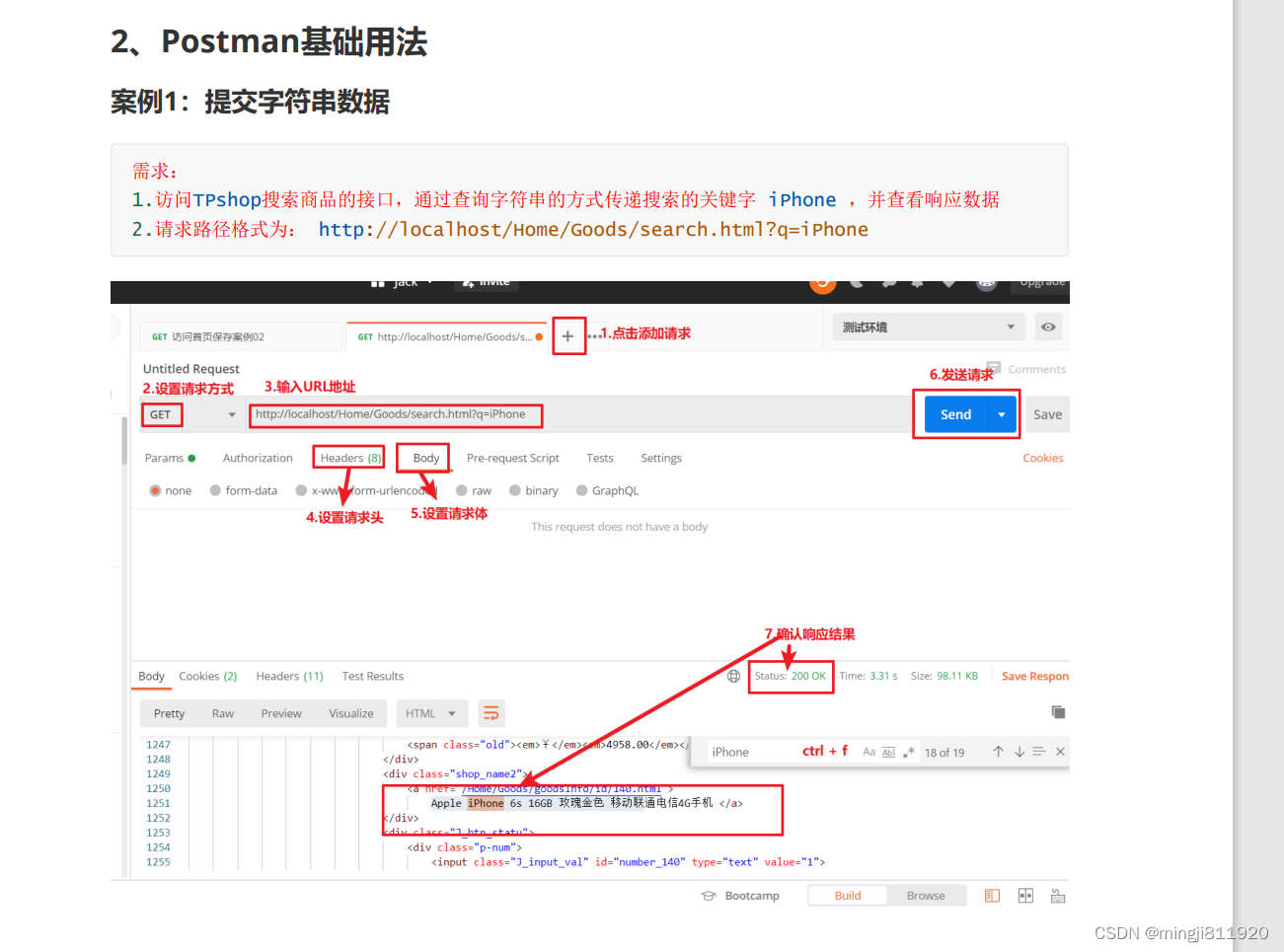Go to previous match with up arrow

pos(998,752)
